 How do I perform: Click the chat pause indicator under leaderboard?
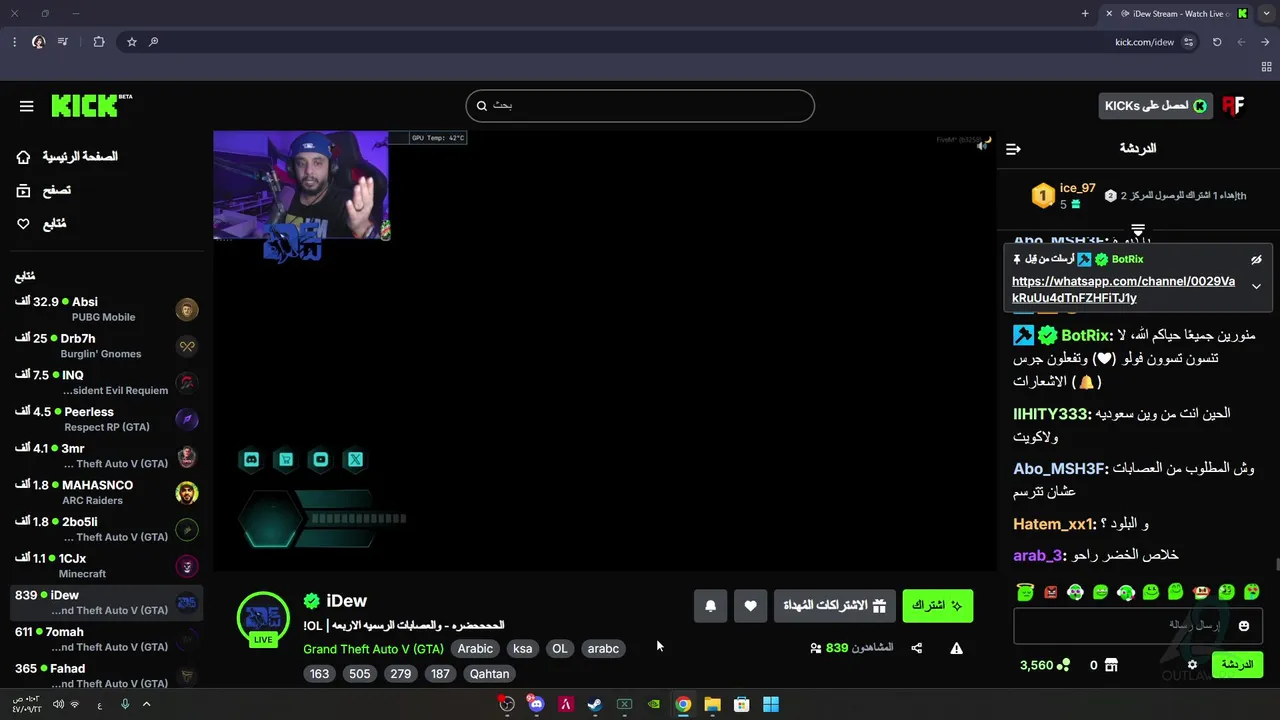pos(1137,231)
